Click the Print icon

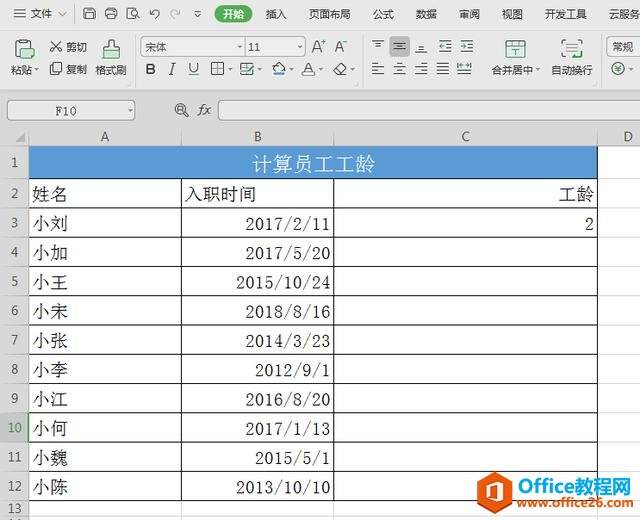(x=111, y=14)
